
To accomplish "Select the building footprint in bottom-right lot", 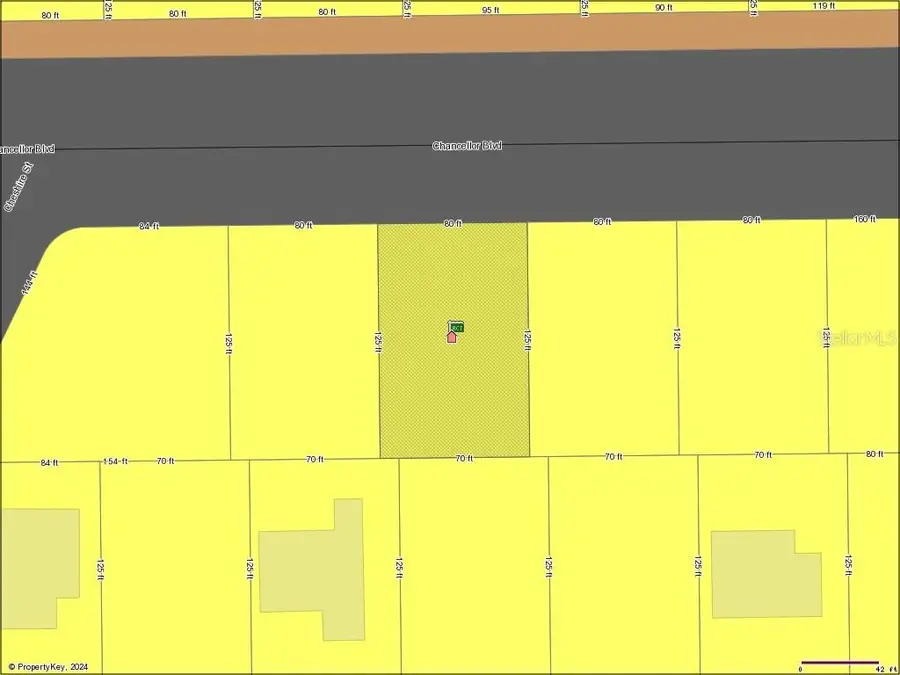I will [x=765, y=574].
